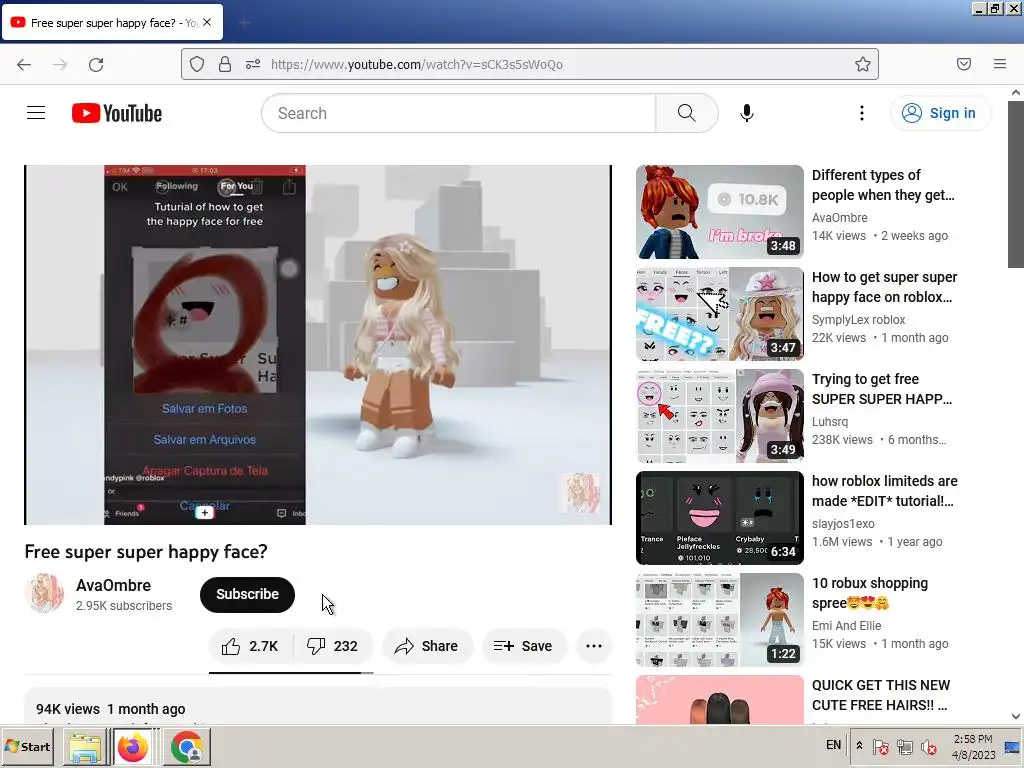Open Windows Explorer from taskbar
The image size is (1024, 768).
pos(86,747)
